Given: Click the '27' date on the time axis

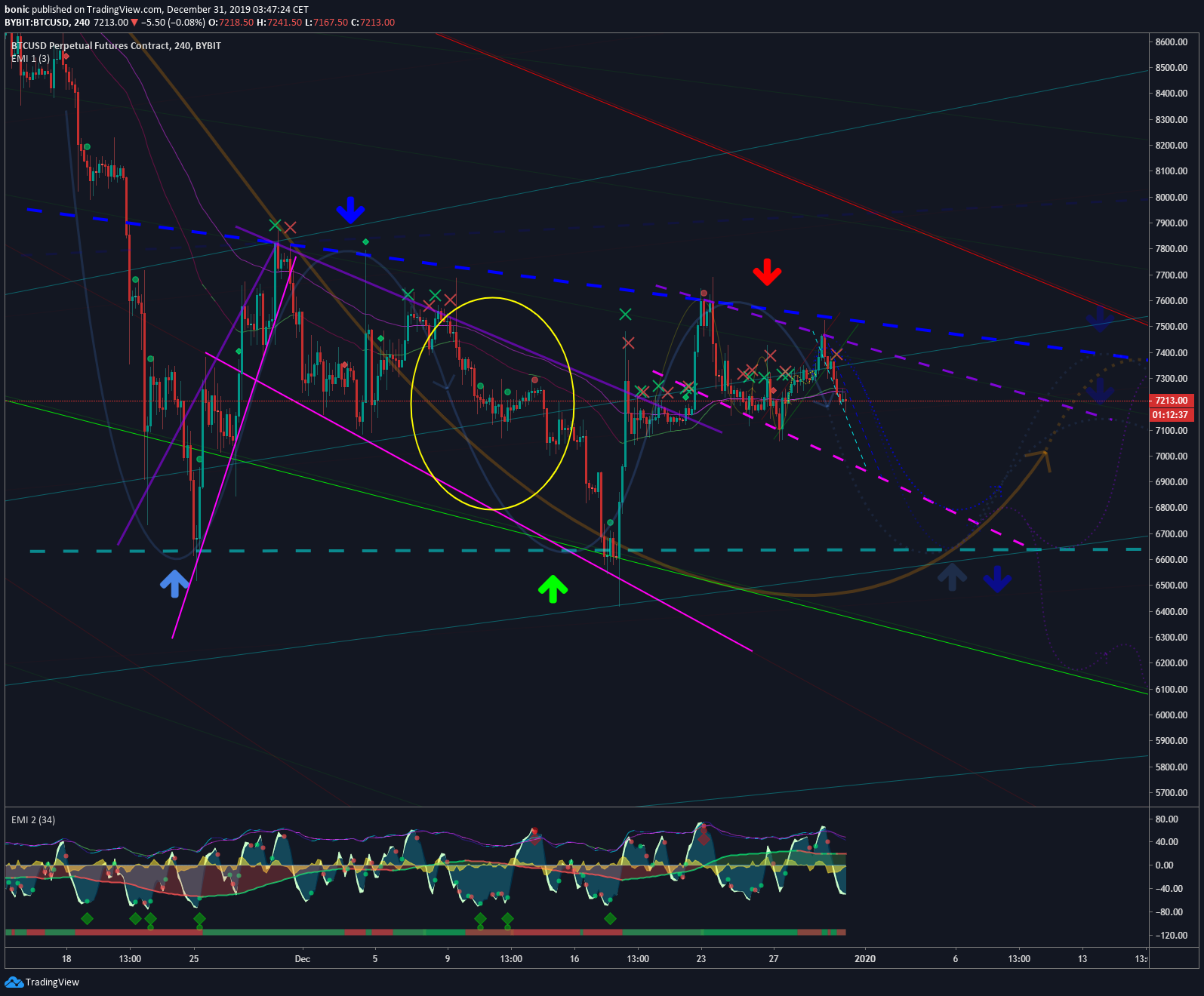Looking at the screenshot, I should point(774,959).
